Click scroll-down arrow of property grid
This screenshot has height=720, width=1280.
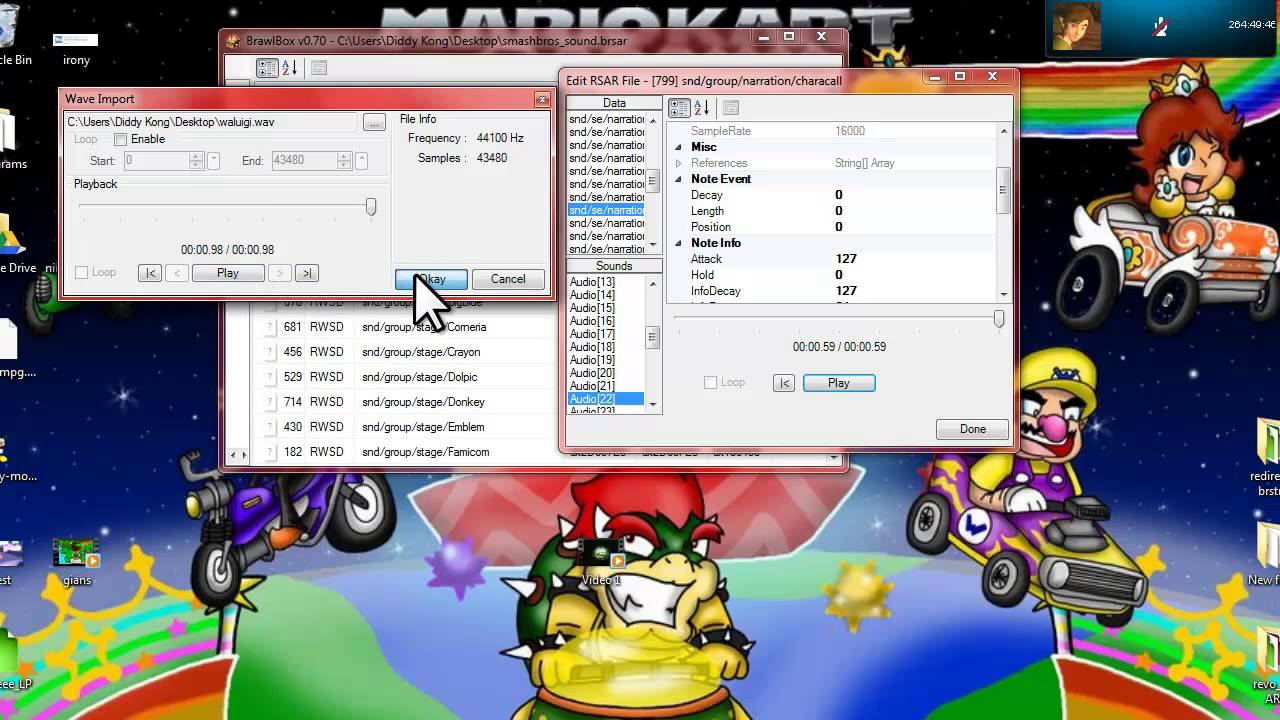click(1004, 294)
